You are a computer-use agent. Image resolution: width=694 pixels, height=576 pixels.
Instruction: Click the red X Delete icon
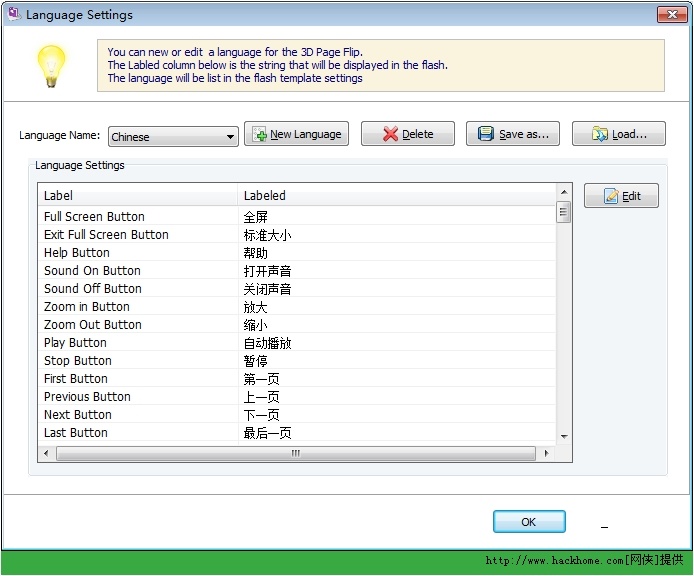click(x=390, y=134)
